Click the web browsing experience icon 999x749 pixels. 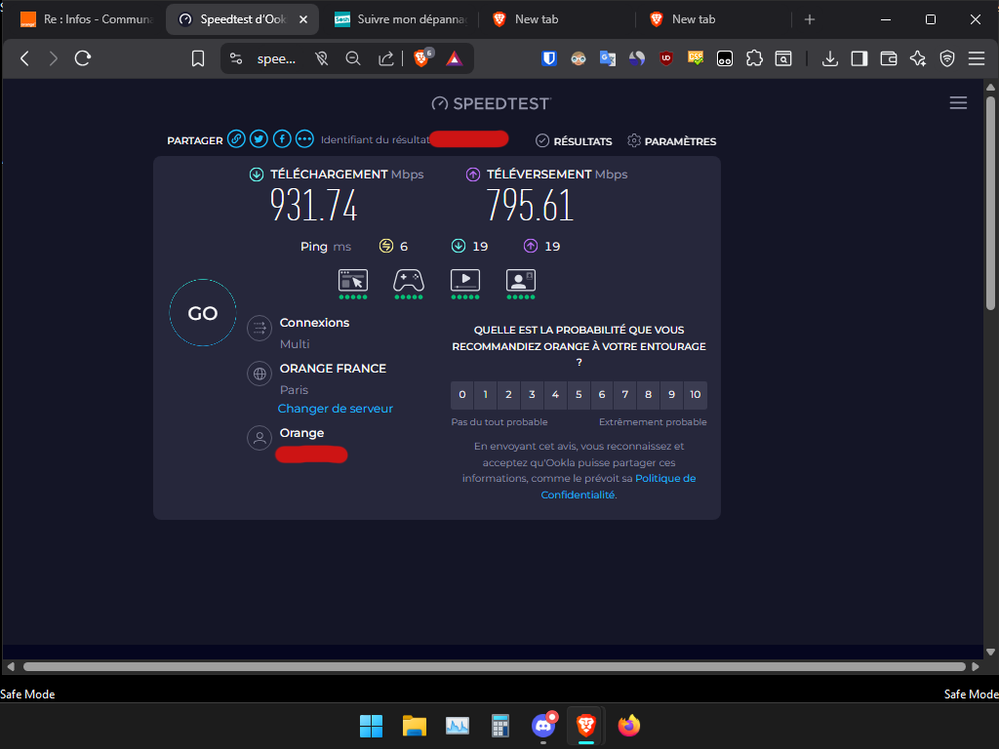pos(353,280)
